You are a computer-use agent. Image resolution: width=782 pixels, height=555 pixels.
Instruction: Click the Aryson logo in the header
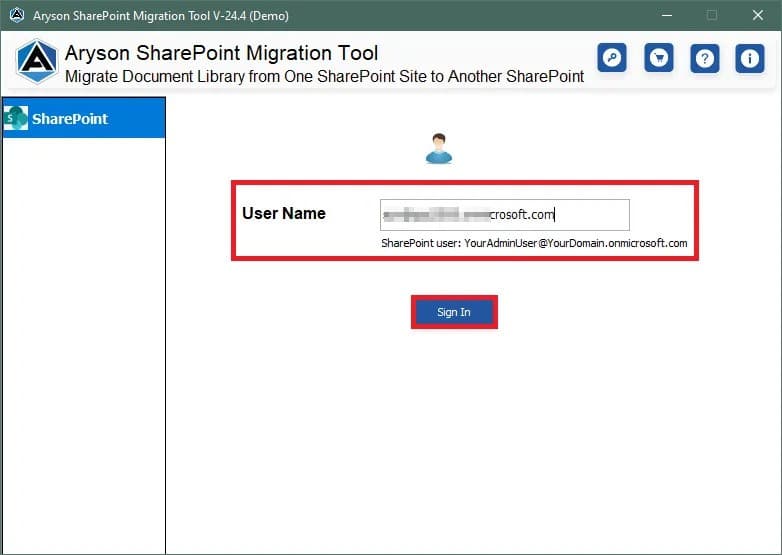click(36, 61)
